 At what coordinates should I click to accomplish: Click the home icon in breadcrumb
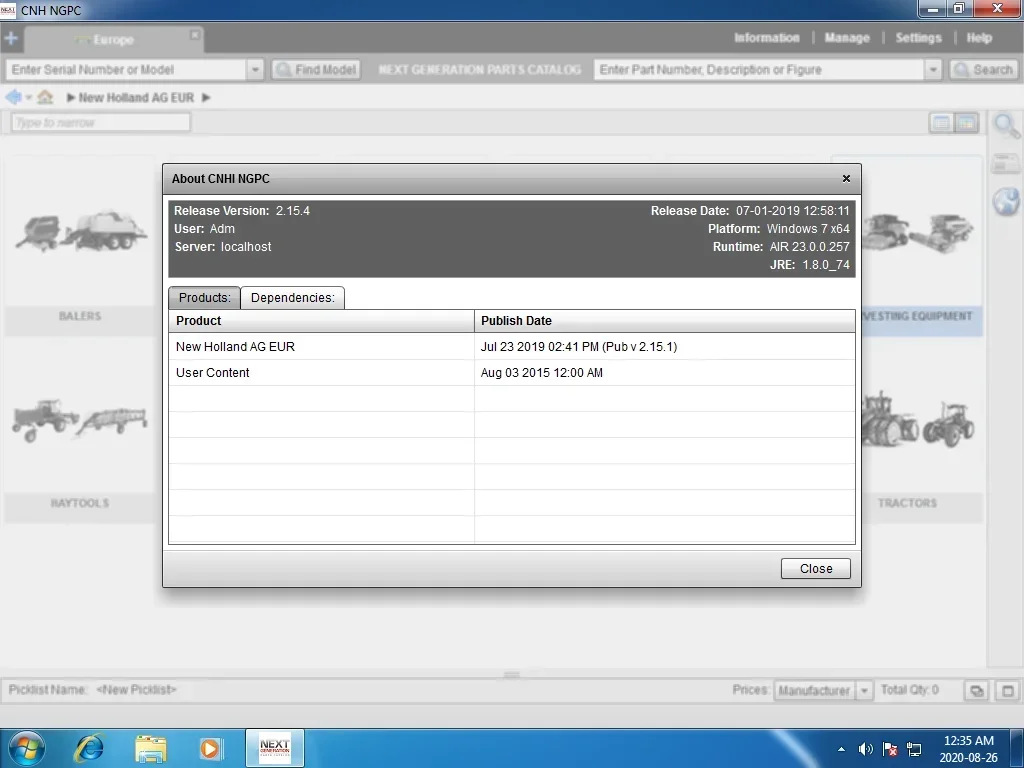point(45,97)
